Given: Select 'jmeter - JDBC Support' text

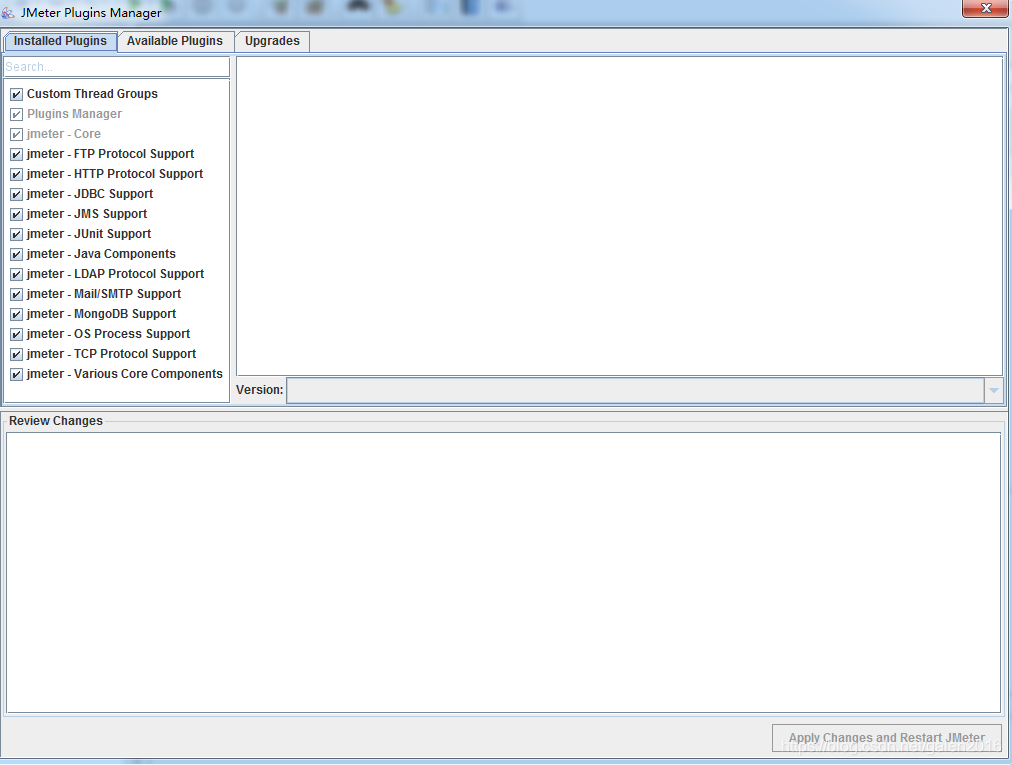Looking at the screenshot, I should [x=90, y=194].
